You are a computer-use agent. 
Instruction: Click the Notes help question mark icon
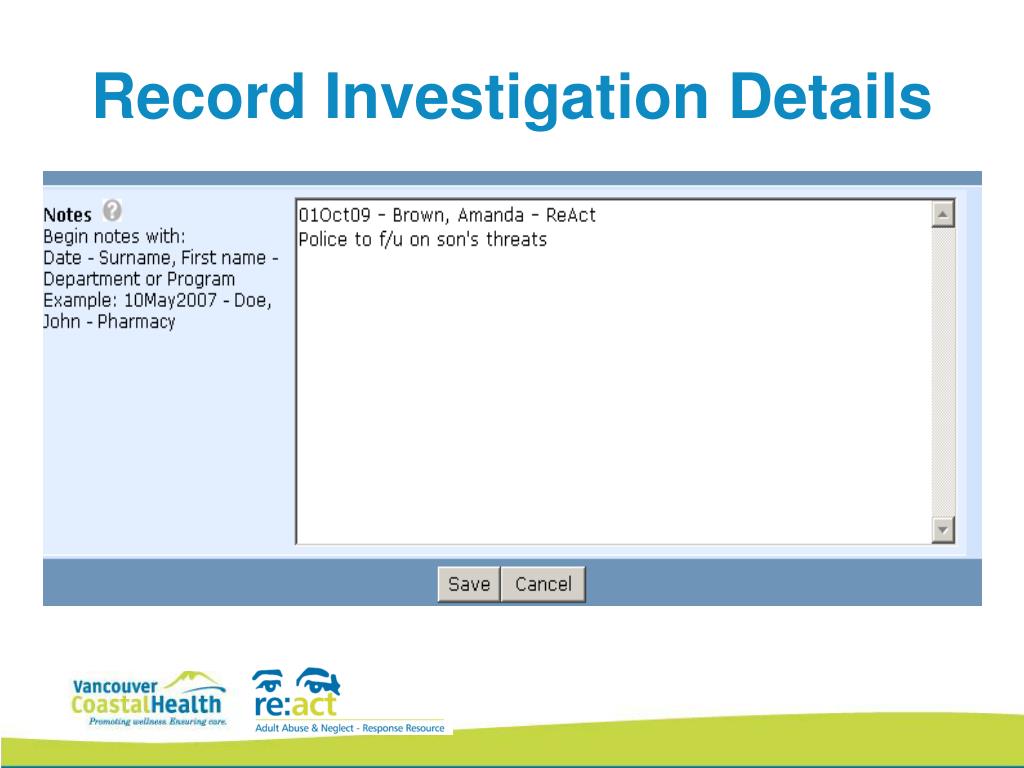(112, 211)
